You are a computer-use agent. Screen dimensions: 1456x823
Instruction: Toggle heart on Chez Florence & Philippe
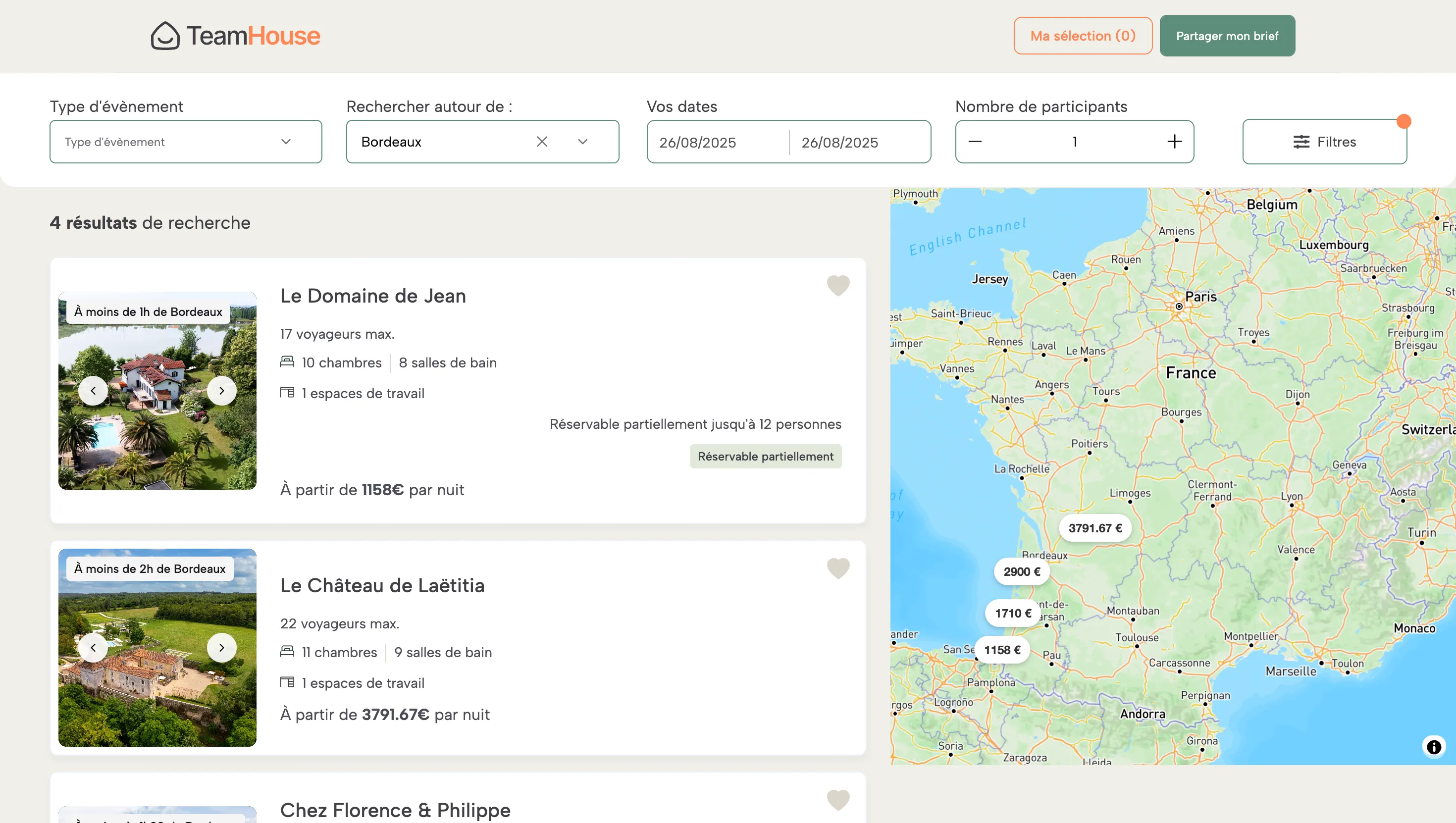click(837, 800)
